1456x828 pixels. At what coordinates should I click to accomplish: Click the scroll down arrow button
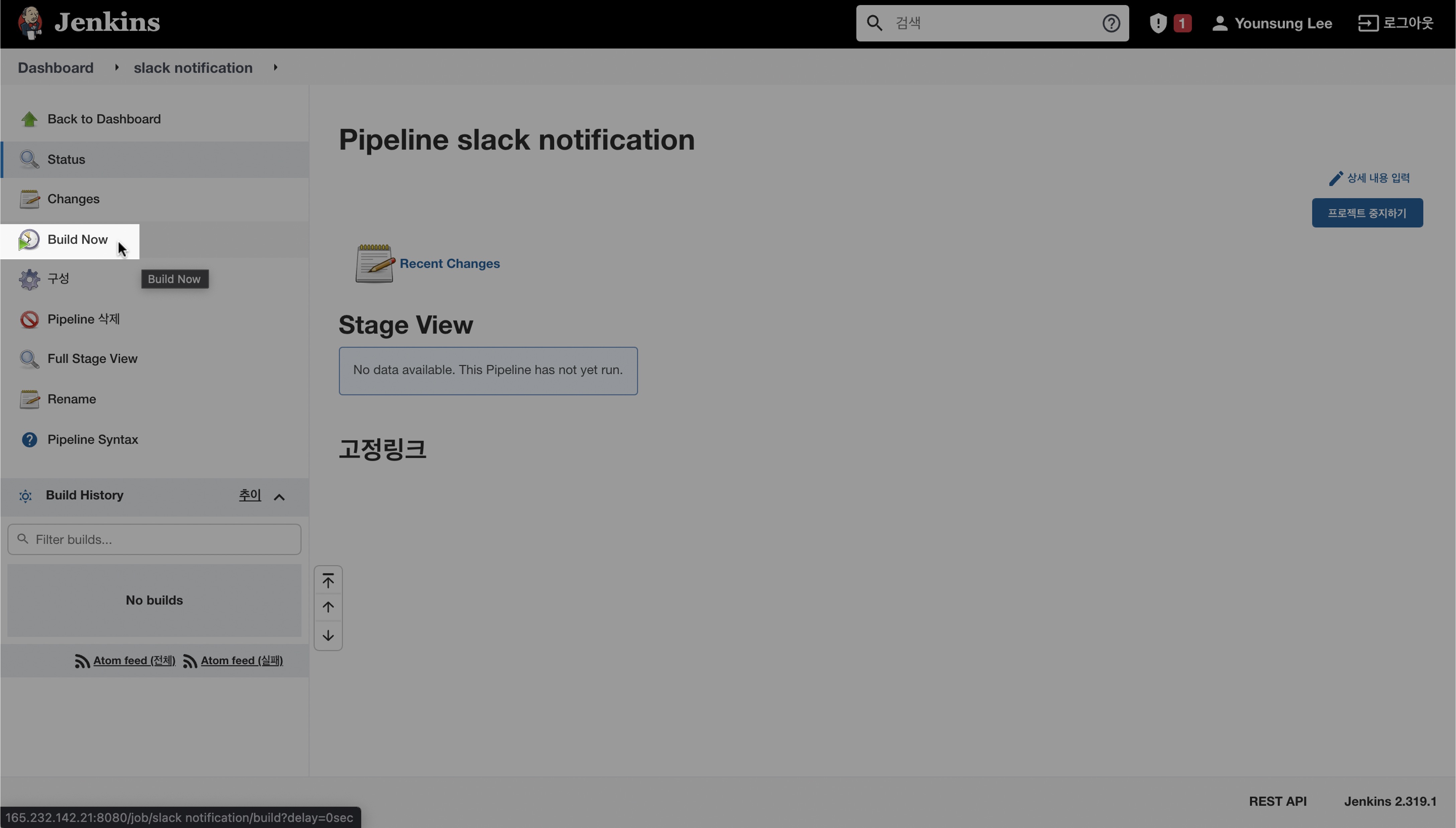coord(328,636)
